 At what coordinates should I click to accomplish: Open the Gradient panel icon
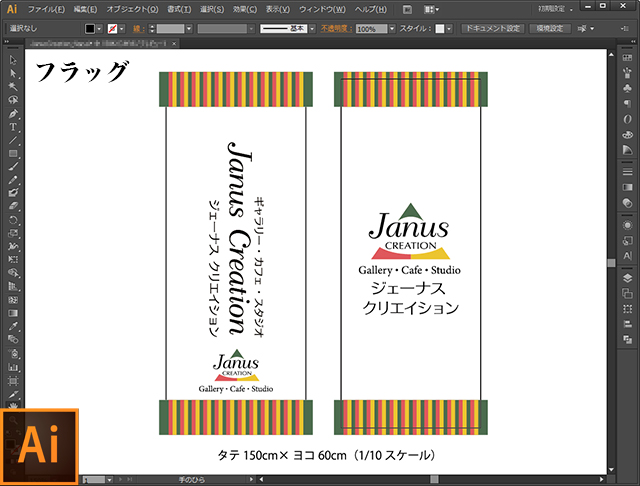[627, 187]
